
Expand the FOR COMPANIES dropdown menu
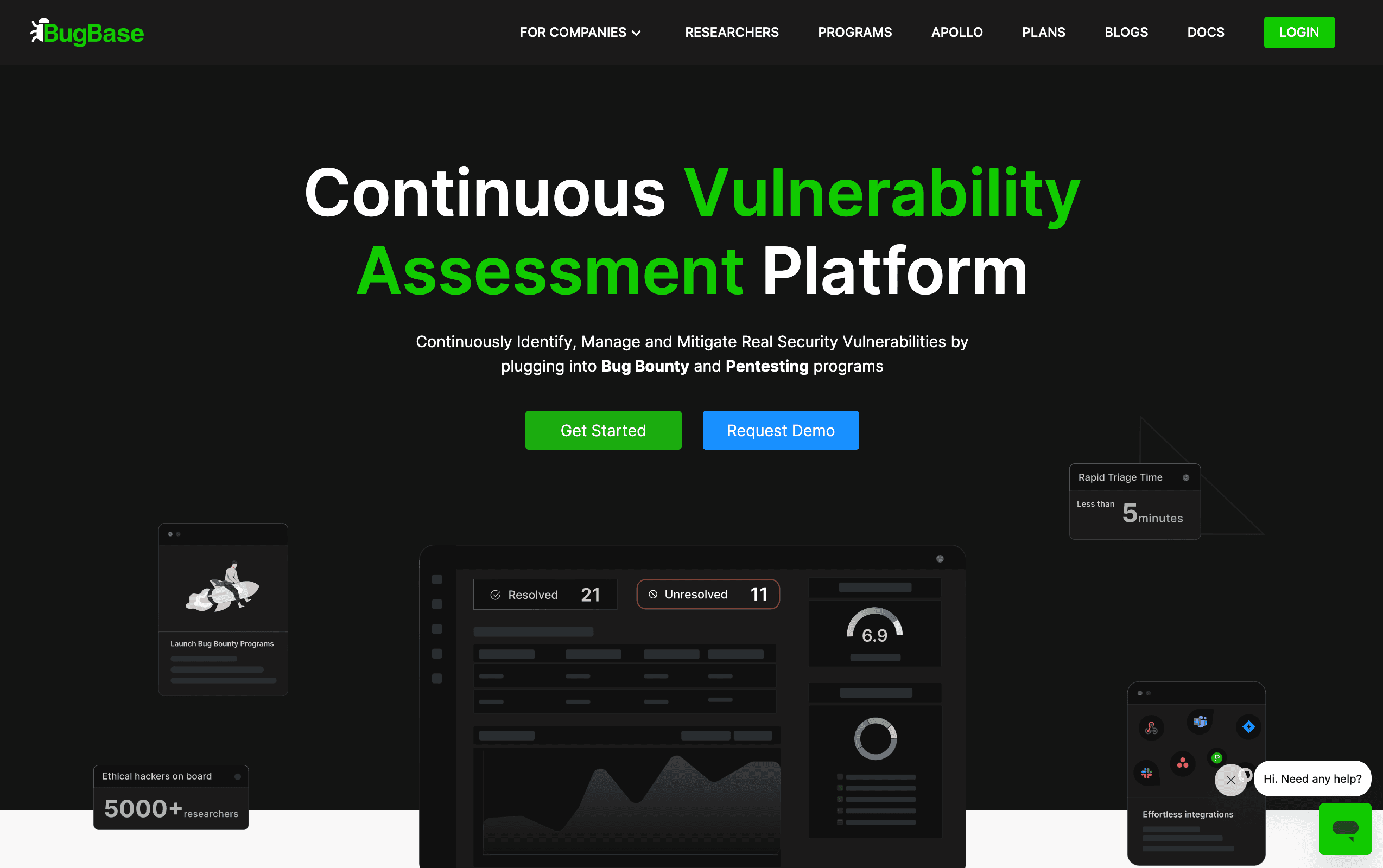point(580,32)
